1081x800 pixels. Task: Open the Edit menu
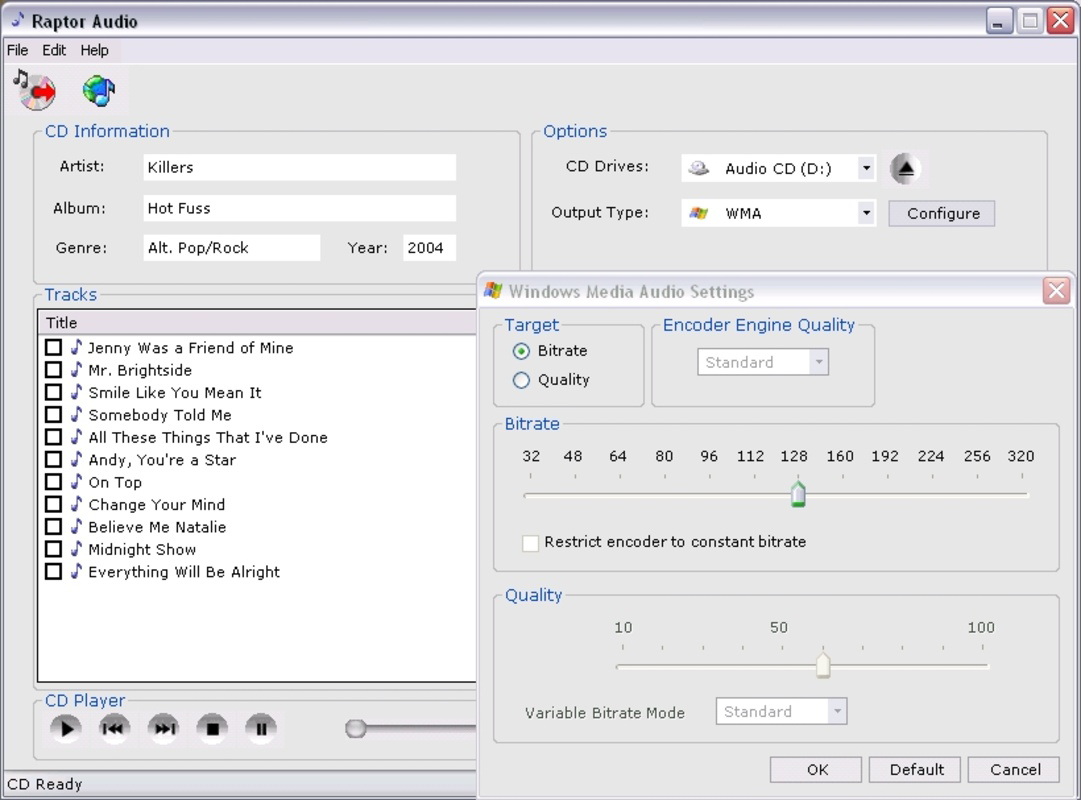54,50
